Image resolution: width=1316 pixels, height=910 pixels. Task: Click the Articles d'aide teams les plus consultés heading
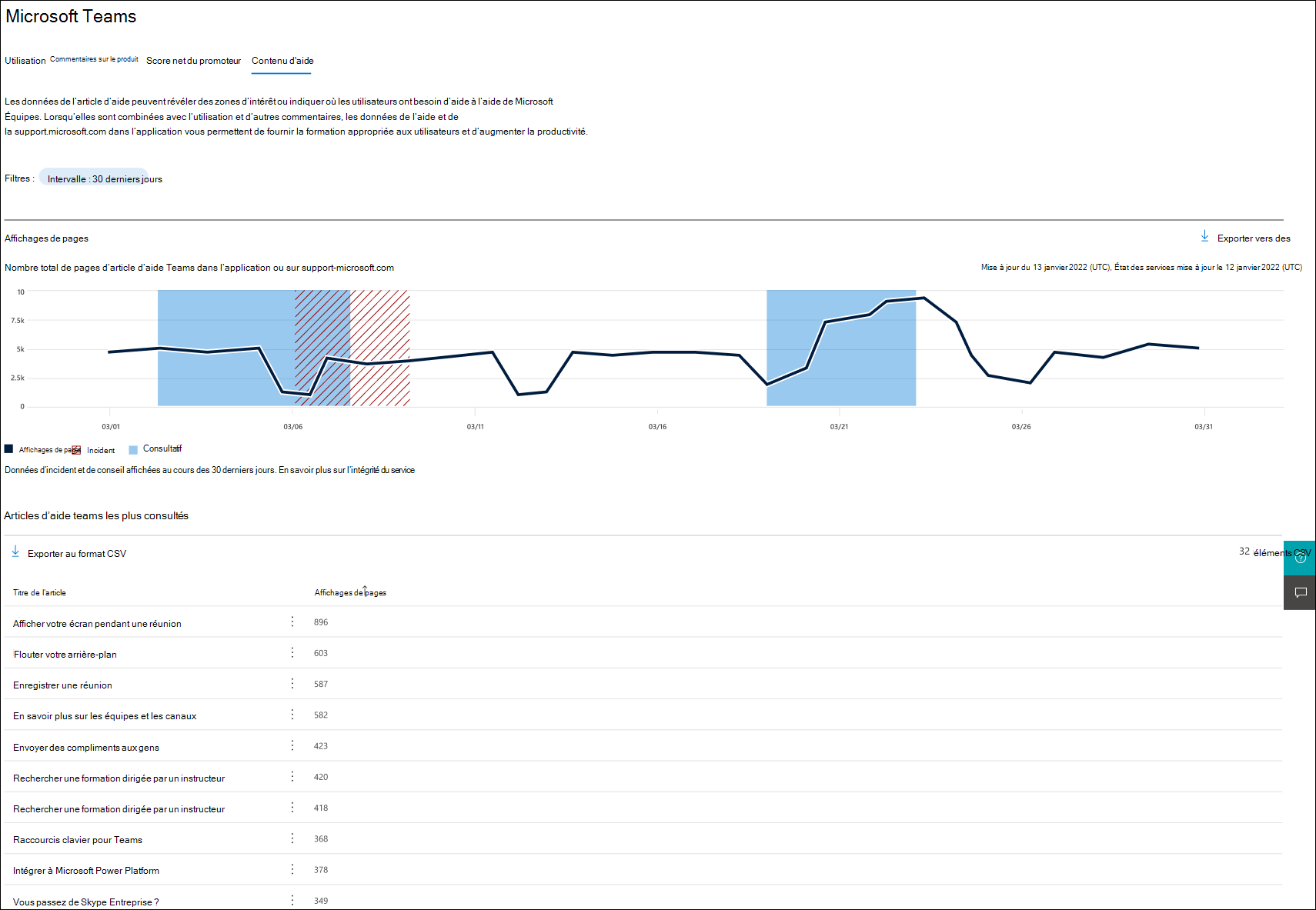point(96,516)
